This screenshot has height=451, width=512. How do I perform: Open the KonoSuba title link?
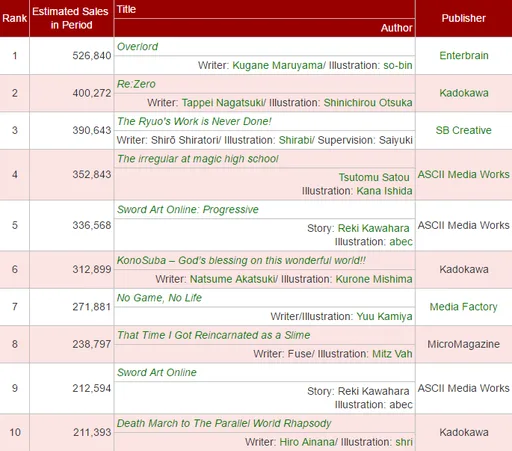point(241,260)
